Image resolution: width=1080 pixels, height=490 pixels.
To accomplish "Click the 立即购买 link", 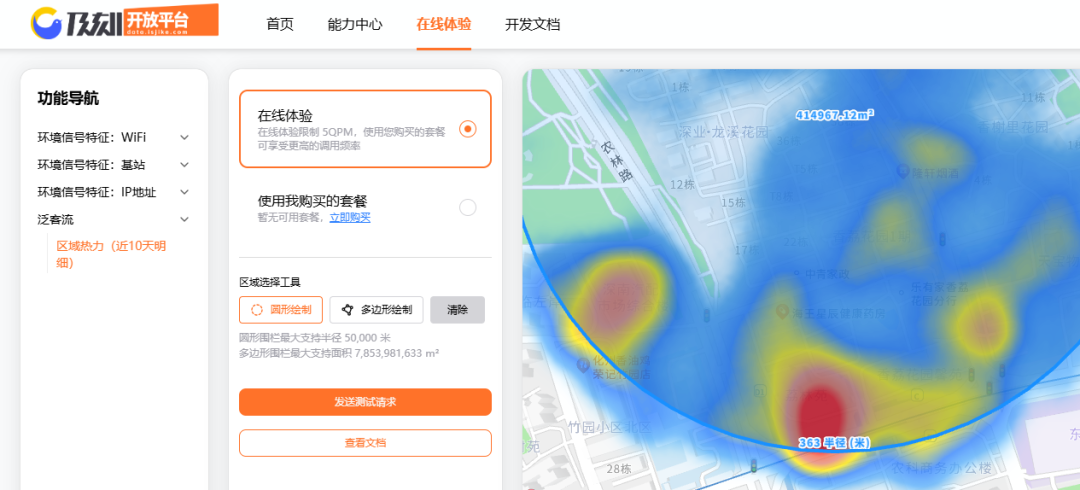I will pos(350,217).
